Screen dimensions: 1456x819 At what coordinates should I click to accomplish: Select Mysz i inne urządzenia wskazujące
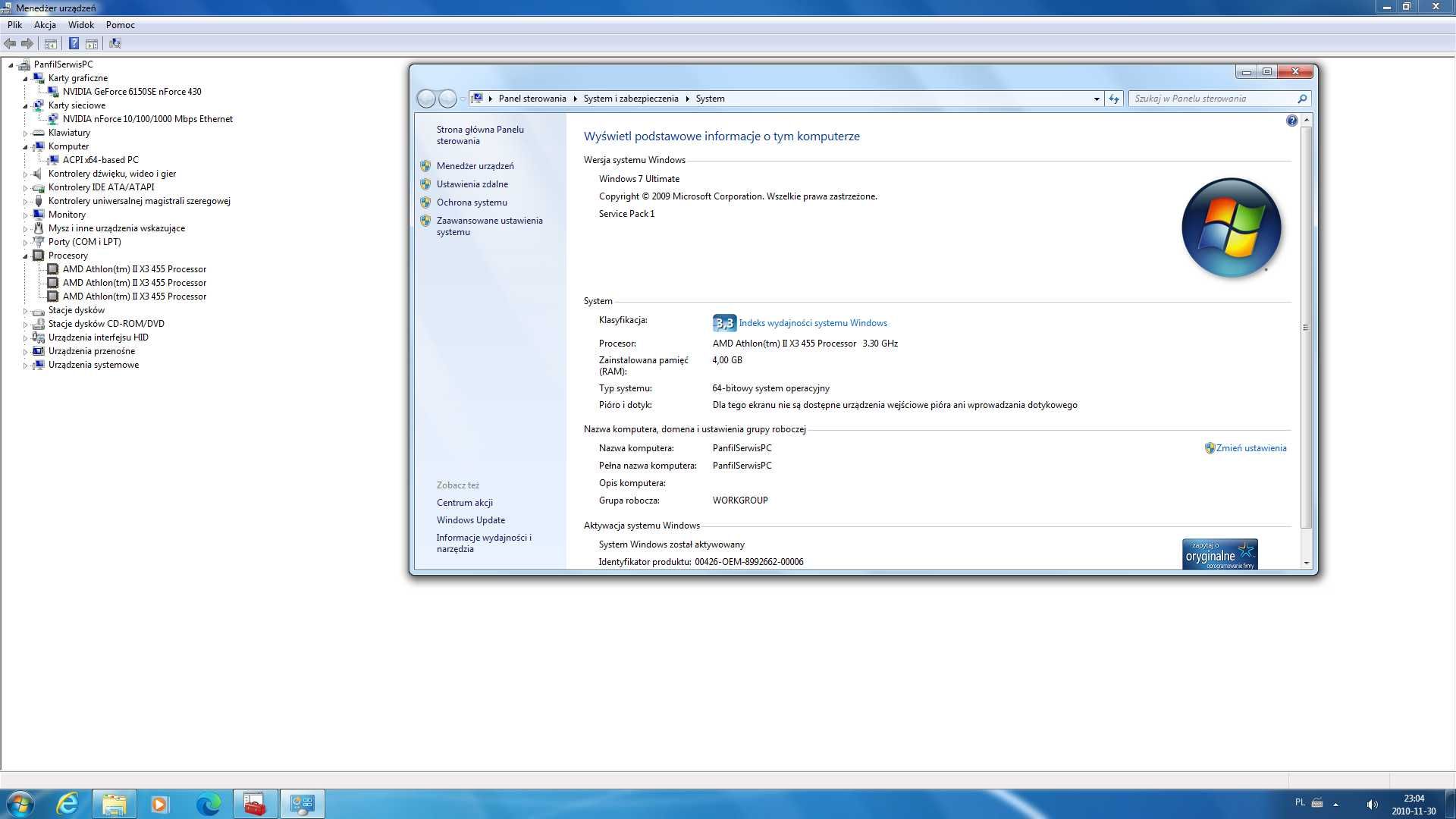[x=116, y=228]
